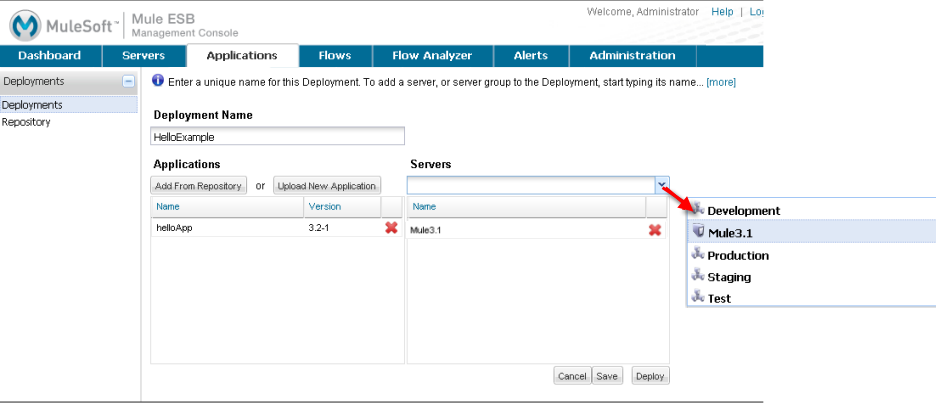Click Upload New Application button
The height and width of the screenshot is (403, 936).
(327, 186)
